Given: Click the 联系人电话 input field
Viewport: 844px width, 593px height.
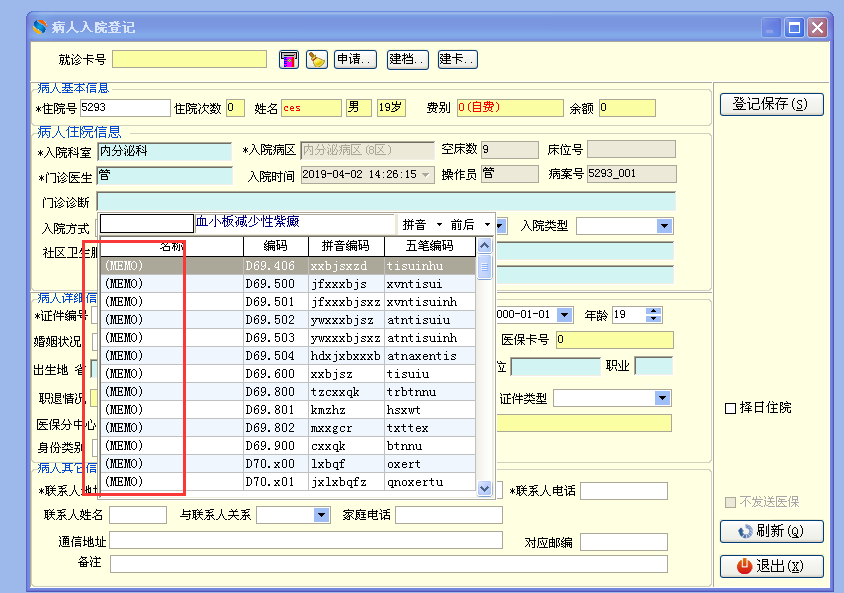Looking at the screenshot, I should coord(624,491).
